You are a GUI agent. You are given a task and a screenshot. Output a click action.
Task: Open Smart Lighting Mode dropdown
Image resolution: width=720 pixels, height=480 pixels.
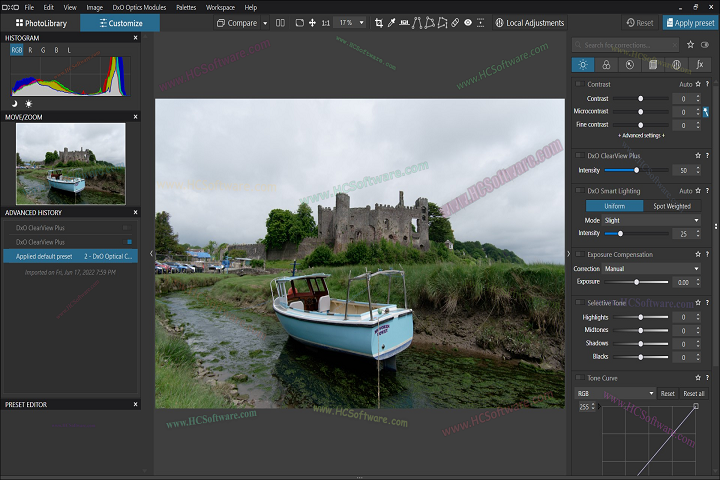tap(652, 220)
